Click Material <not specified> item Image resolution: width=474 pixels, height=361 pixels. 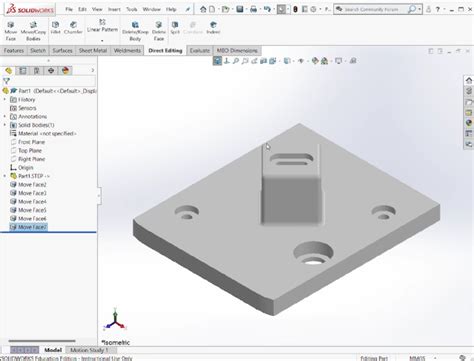(43, 133)
